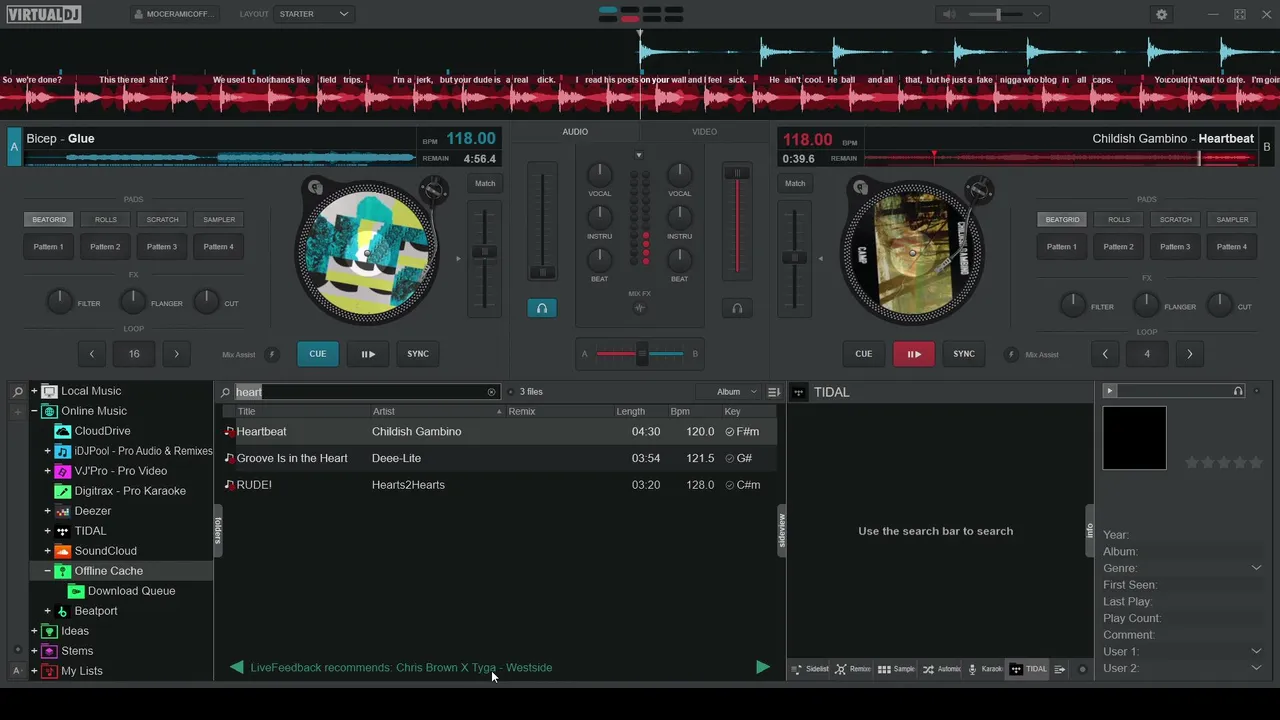This screenshot has width=1280, height=720.
Task: Play the track preview in info panel
Action: pyautogui.click(x=1109, y=391)
